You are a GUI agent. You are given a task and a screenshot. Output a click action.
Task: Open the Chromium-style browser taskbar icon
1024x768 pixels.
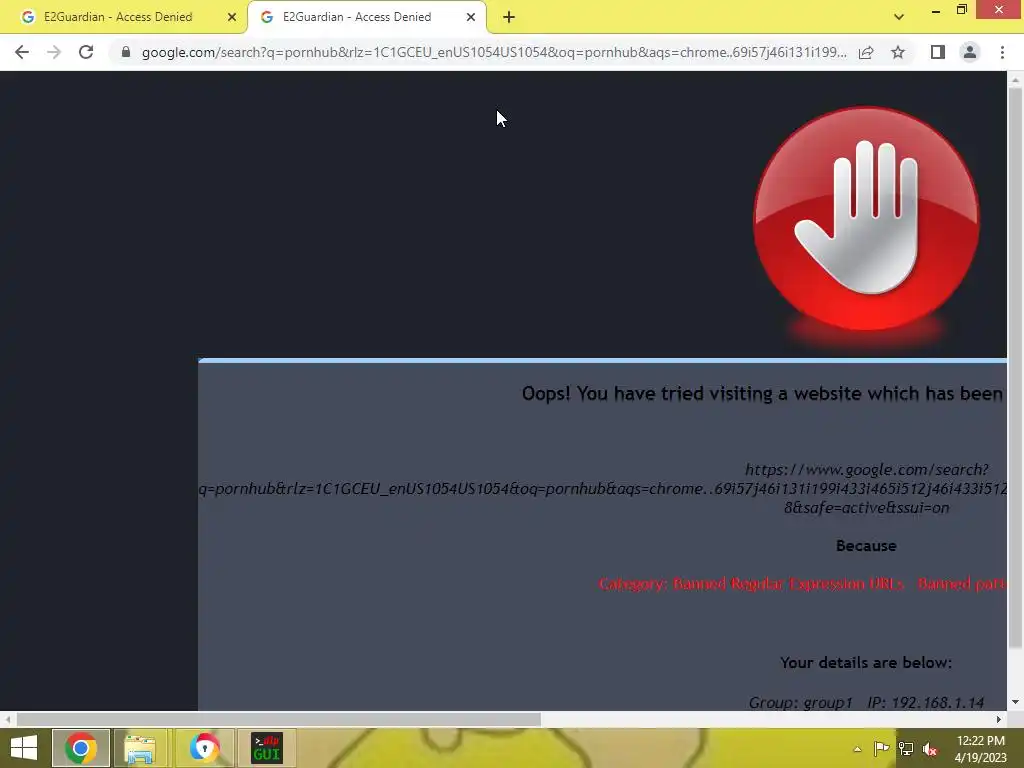pos(204,748)
